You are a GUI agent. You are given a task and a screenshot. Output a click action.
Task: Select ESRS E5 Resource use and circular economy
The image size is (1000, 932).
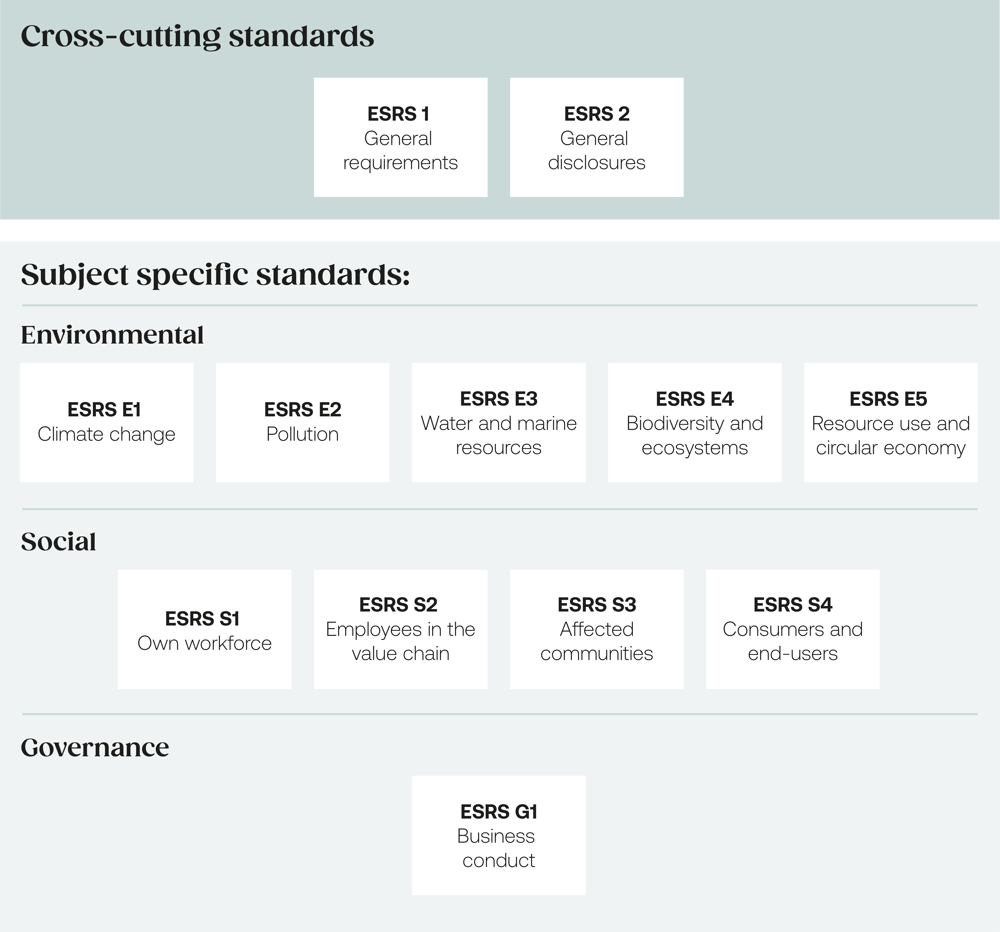890,422
